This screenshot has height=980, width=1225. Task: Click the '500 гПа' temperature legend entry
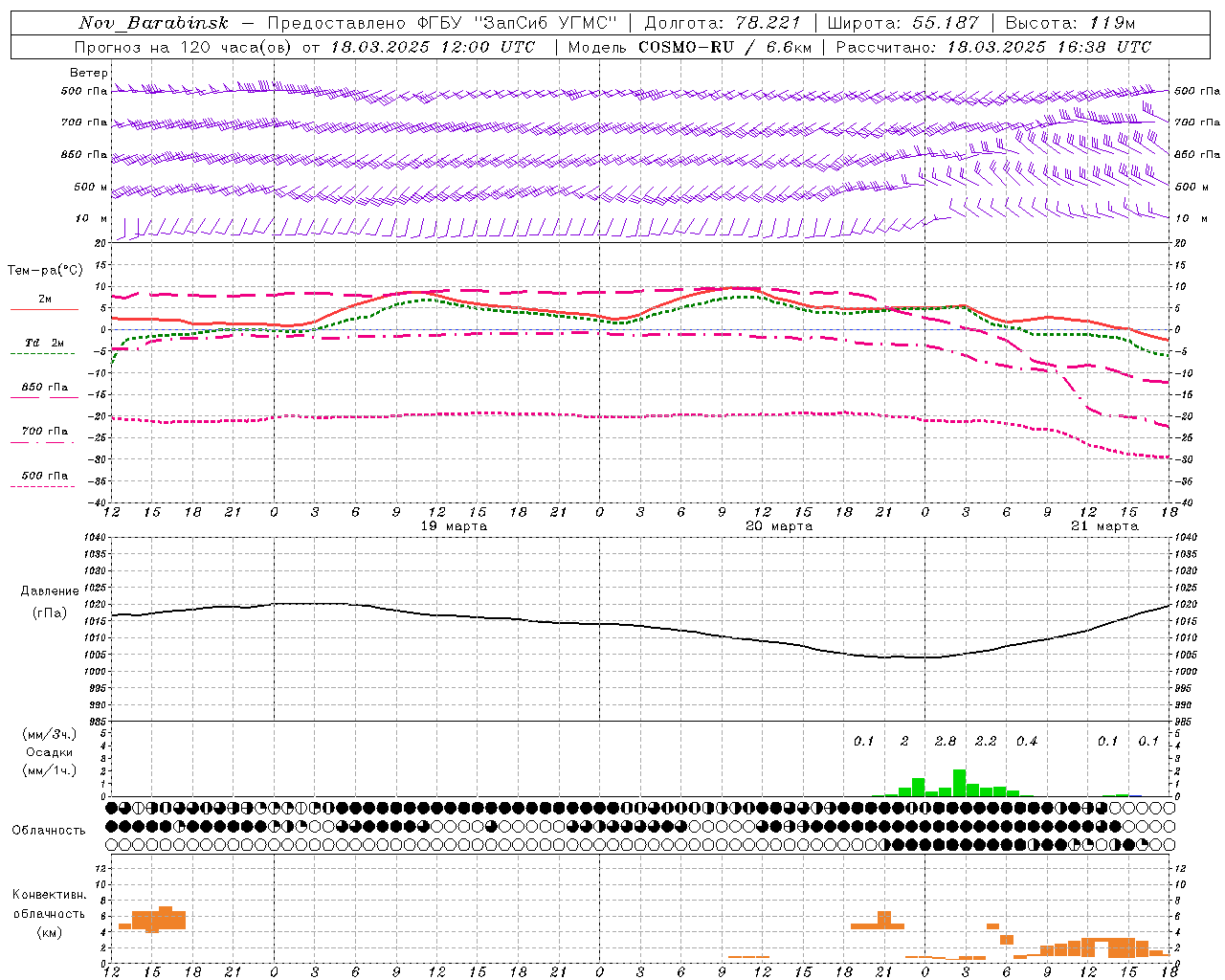[44, 475]
